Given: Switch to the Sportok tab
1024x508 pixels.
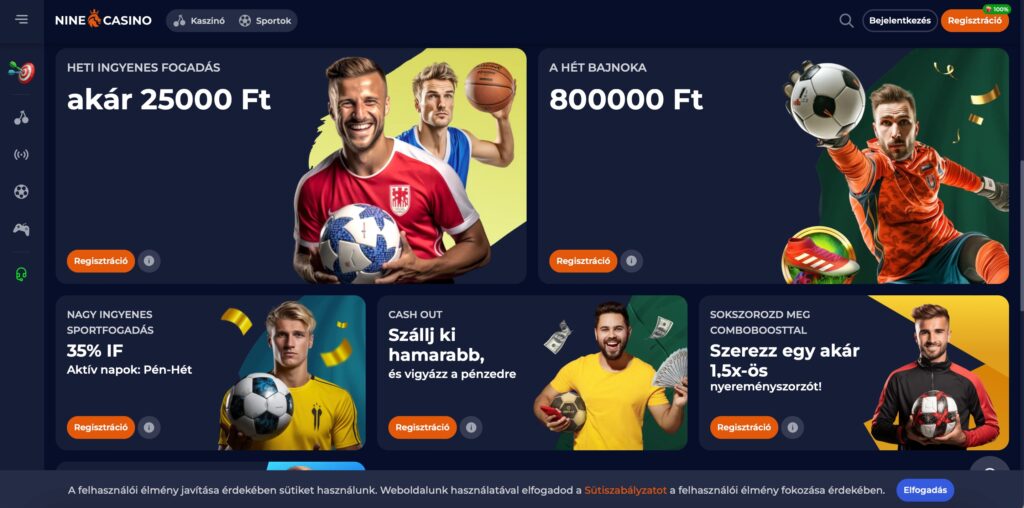Looking at the screenshot, I should [x=265, y=21].
